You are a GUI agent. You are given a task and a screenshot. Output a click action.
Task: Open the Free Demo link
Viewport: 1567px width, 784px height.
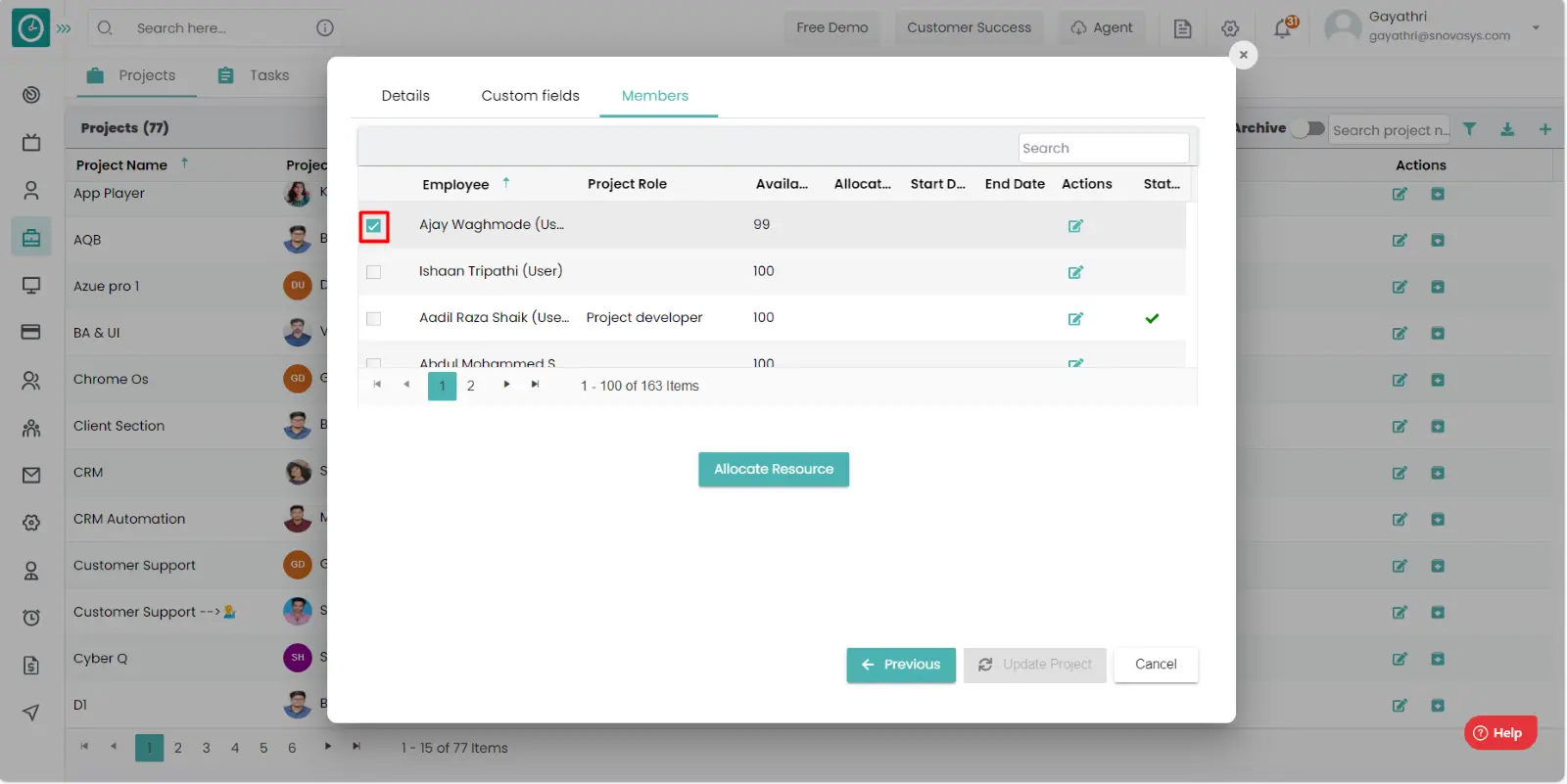831,27
